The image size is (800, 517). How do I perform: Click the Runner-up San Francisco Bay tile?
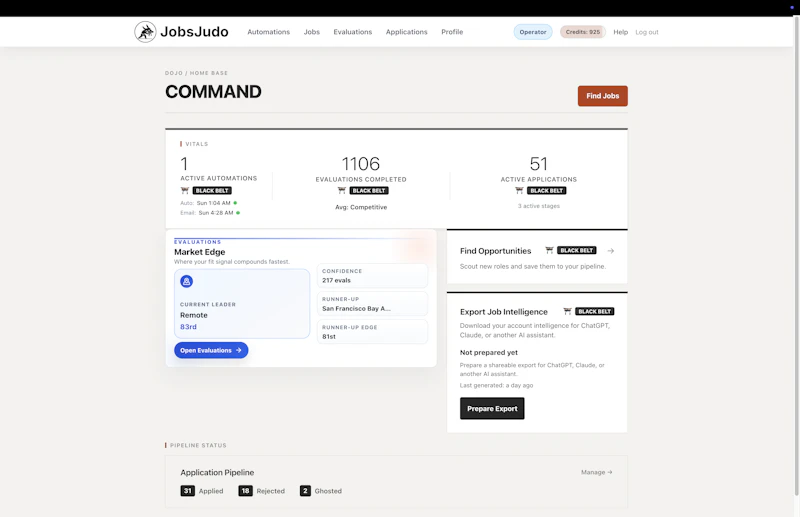coord(372,304)
